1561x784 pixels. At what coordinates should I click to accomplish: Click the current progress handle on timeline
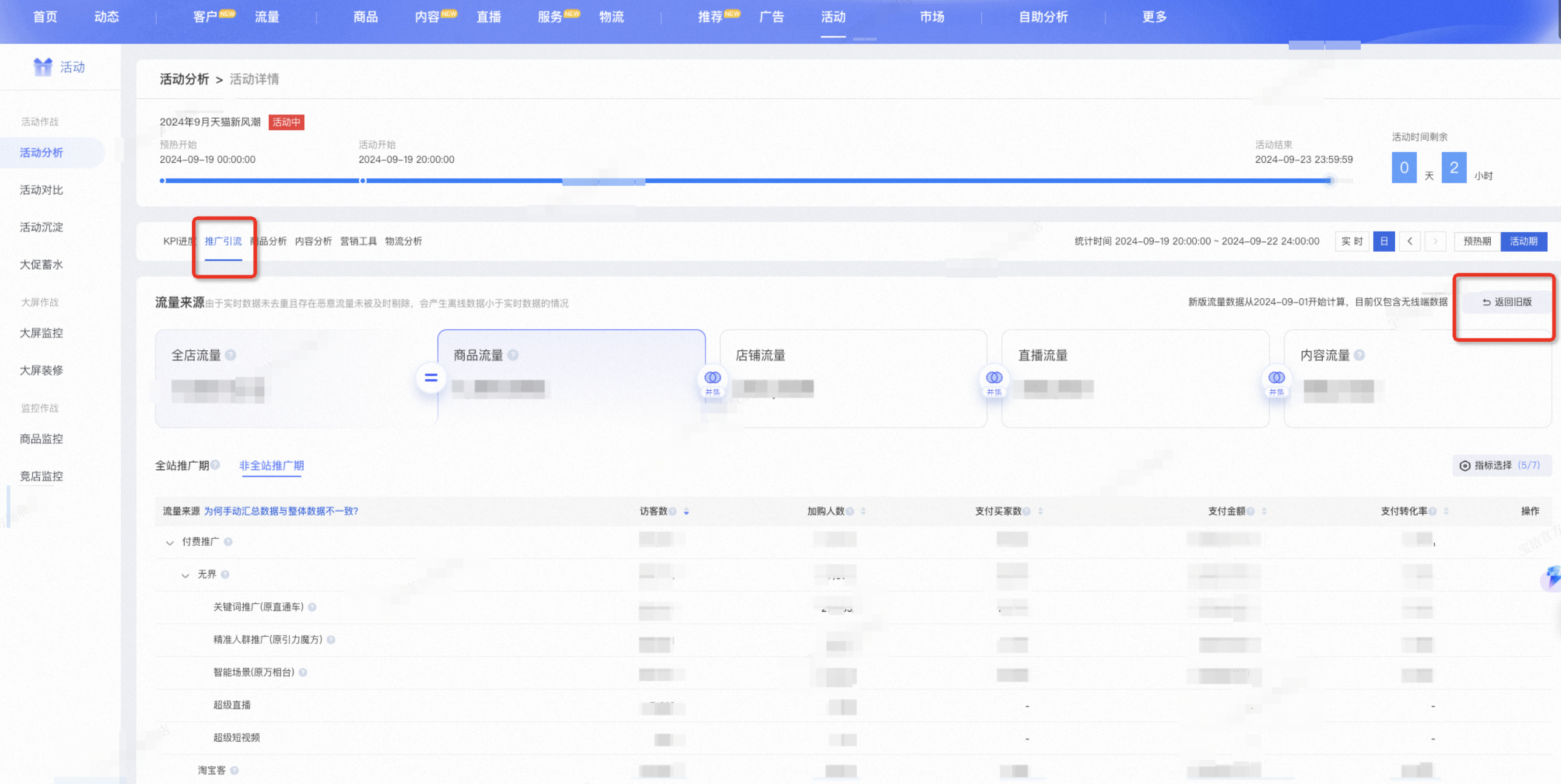(1329, 180)
